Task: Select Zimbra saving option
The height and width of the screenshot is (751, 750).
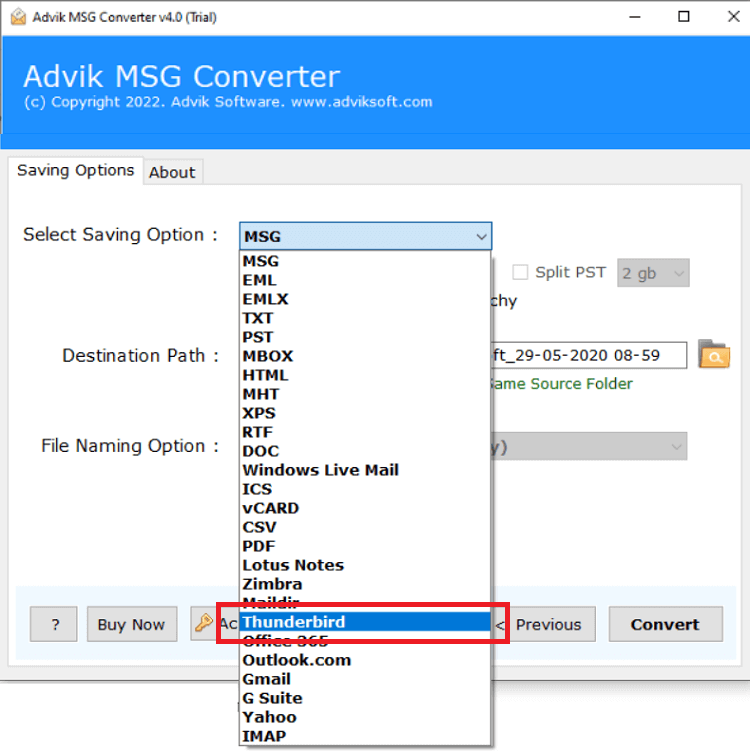Action: (x=365, y=584)
